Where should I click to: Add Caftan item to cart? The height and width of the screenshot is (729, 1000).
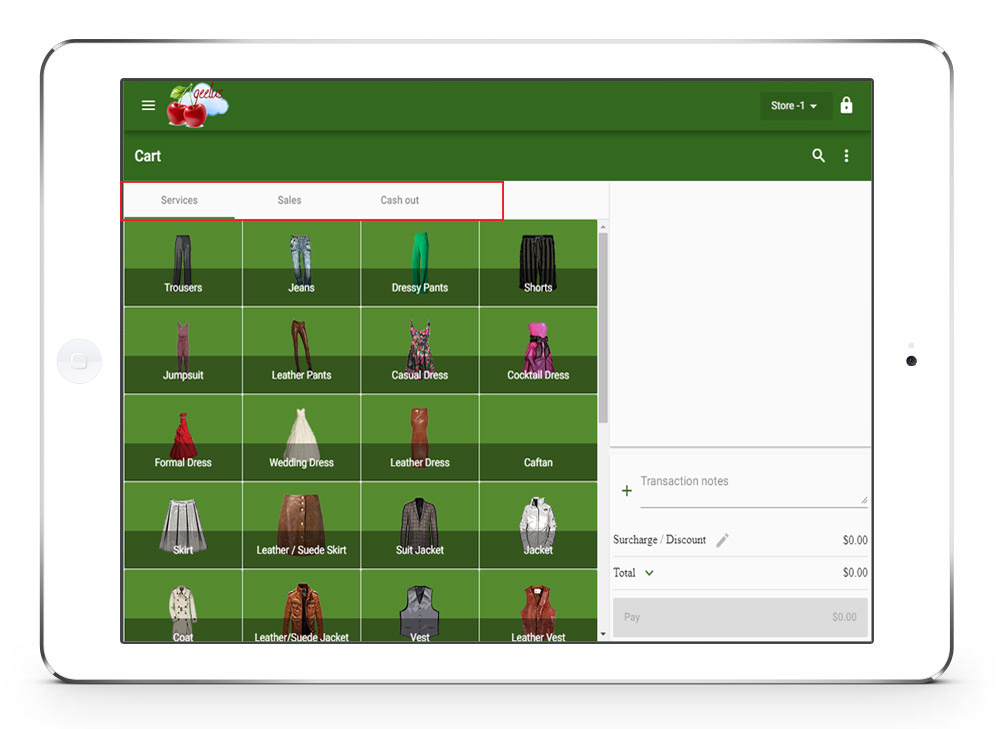[x=538, y=438]
